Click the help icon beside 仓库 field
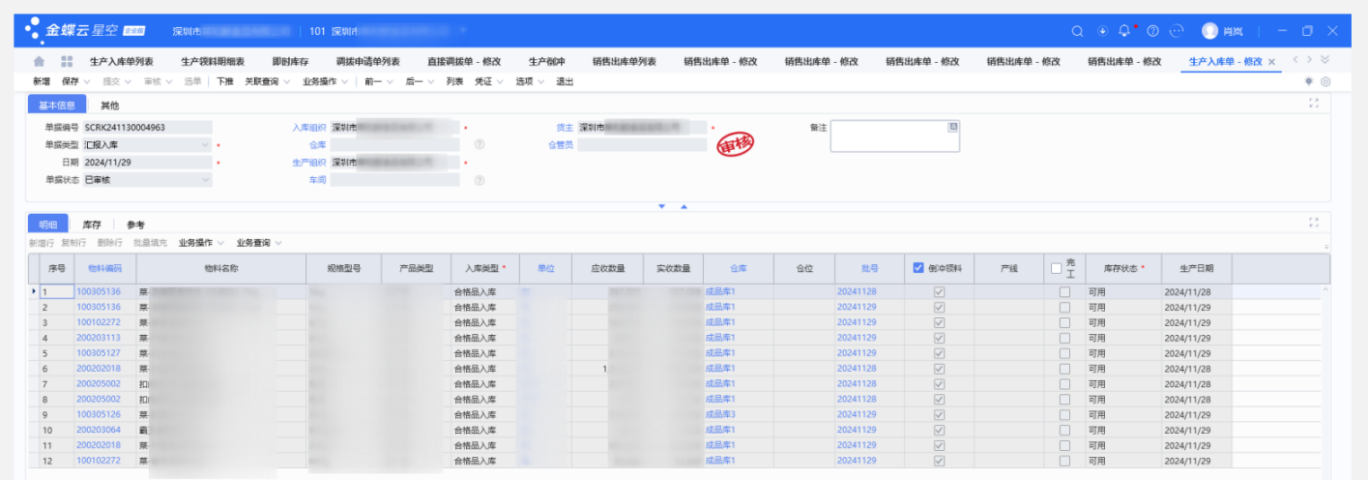Viewport: 1368px width, 481px height. coord(479,145)
